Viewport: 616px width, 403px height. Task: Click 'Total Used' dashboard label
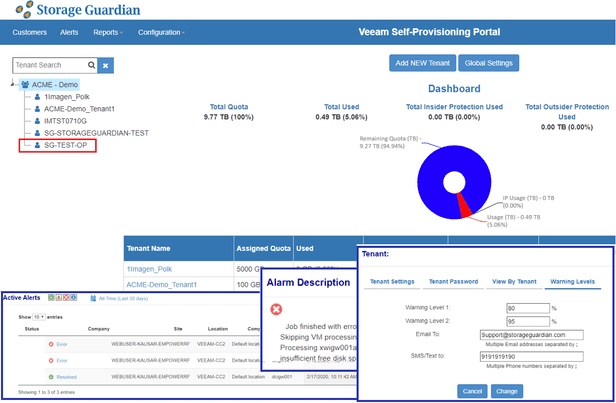coord(341,107)
